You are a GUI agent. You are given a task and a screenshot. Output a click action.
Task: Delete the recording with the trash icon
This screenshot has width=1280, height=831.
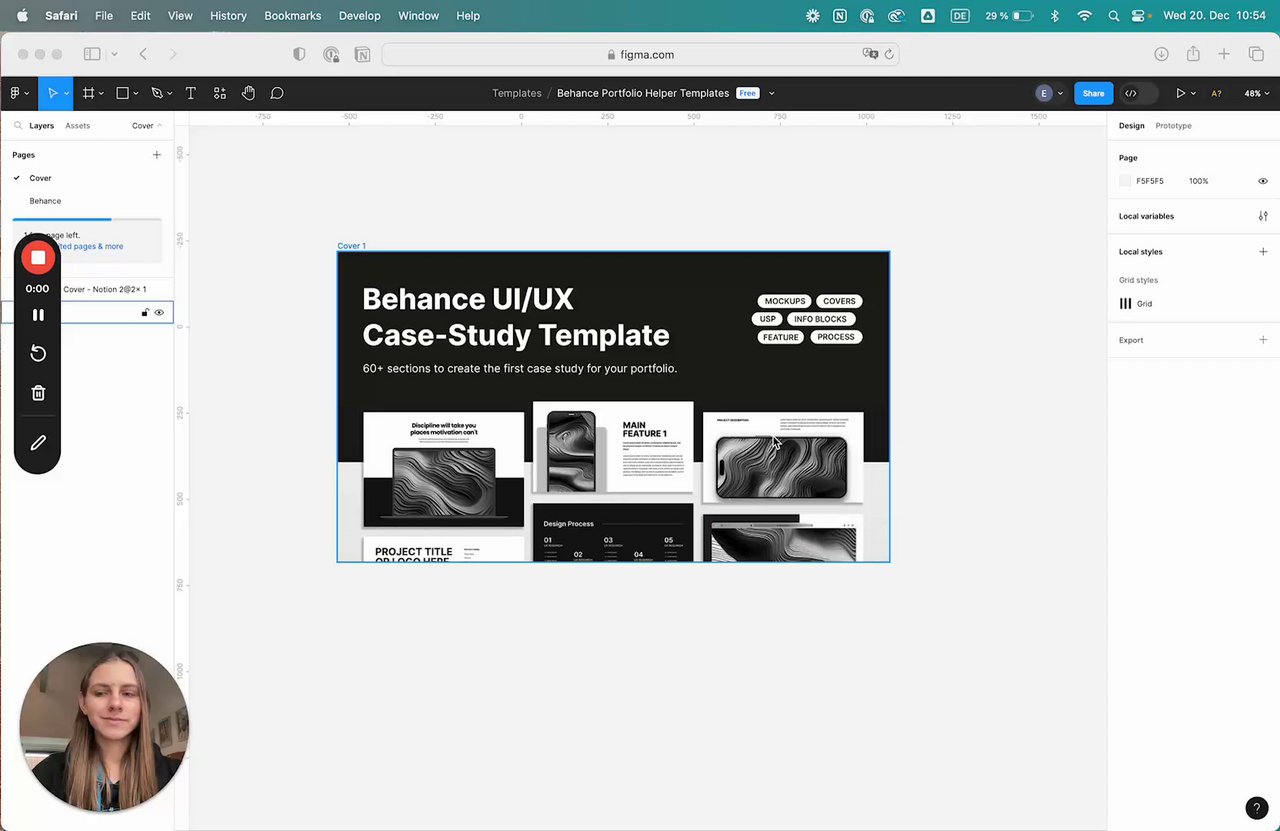[x=38, y=393]
